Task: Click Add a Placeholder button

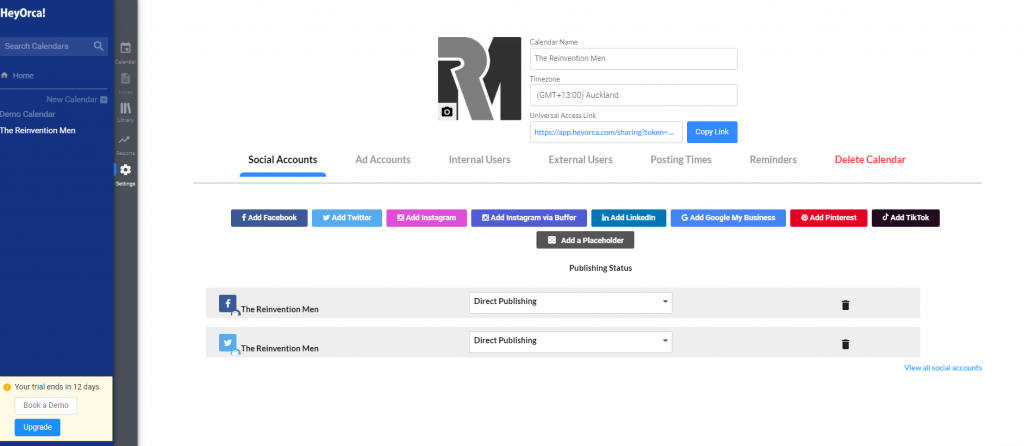Action: click(585, 240)
